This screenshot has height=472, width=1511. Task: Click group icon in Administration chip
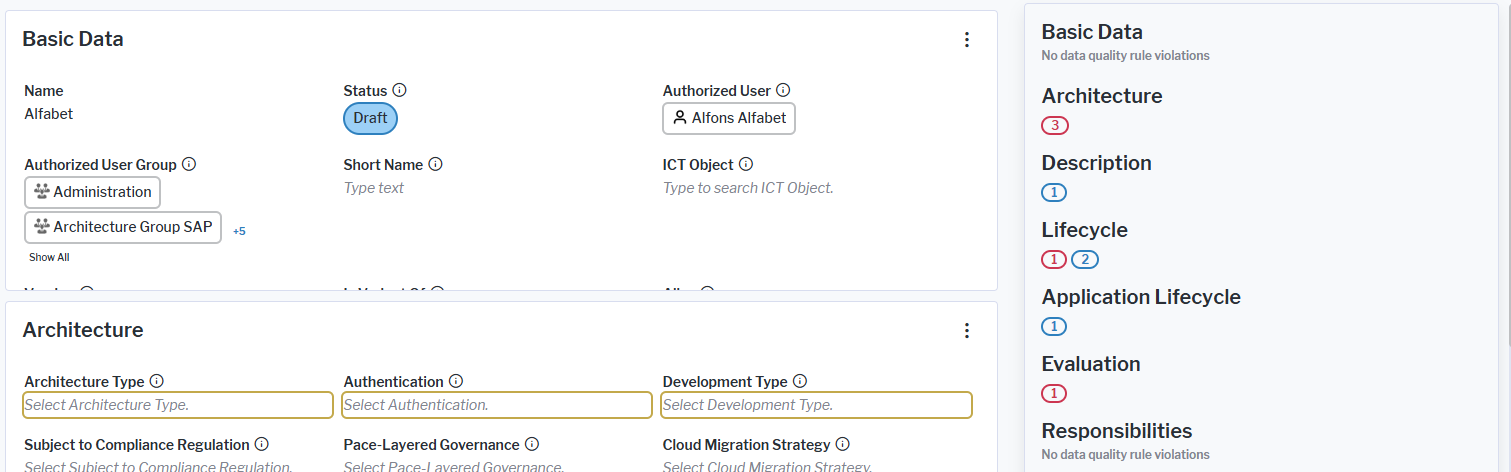[42, 192]
